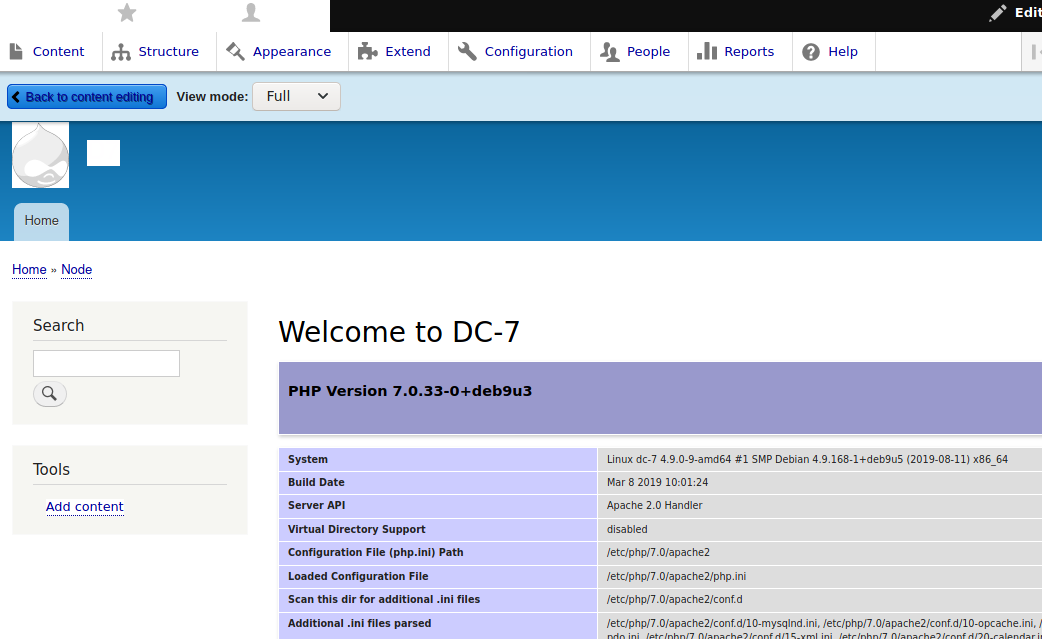Open the Structure admin menu

click(168, 52)
